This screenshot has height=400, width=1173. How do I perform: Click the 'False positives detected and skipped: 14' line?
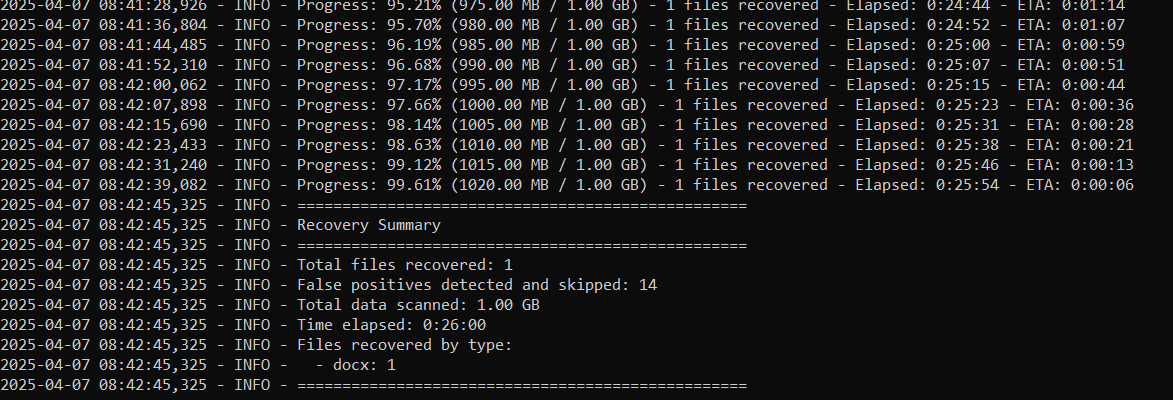(476, 285)
